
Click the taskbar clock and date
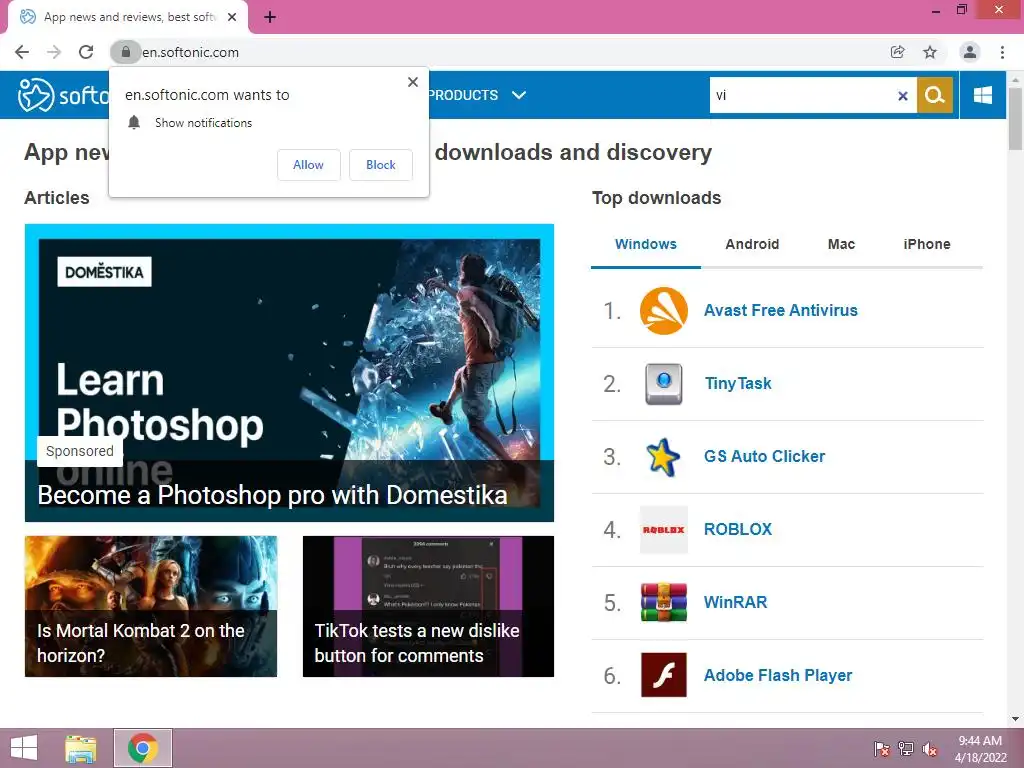click(980, 749)
